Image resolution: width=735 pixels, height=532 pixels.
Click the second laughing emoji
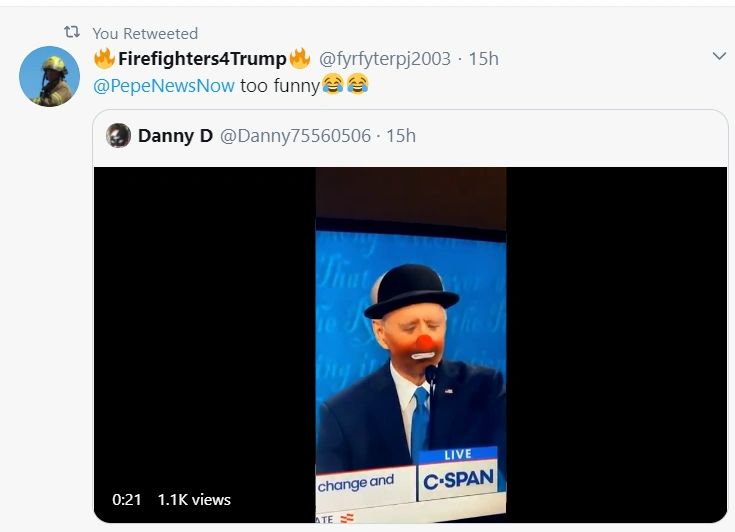tap(357, 85)
